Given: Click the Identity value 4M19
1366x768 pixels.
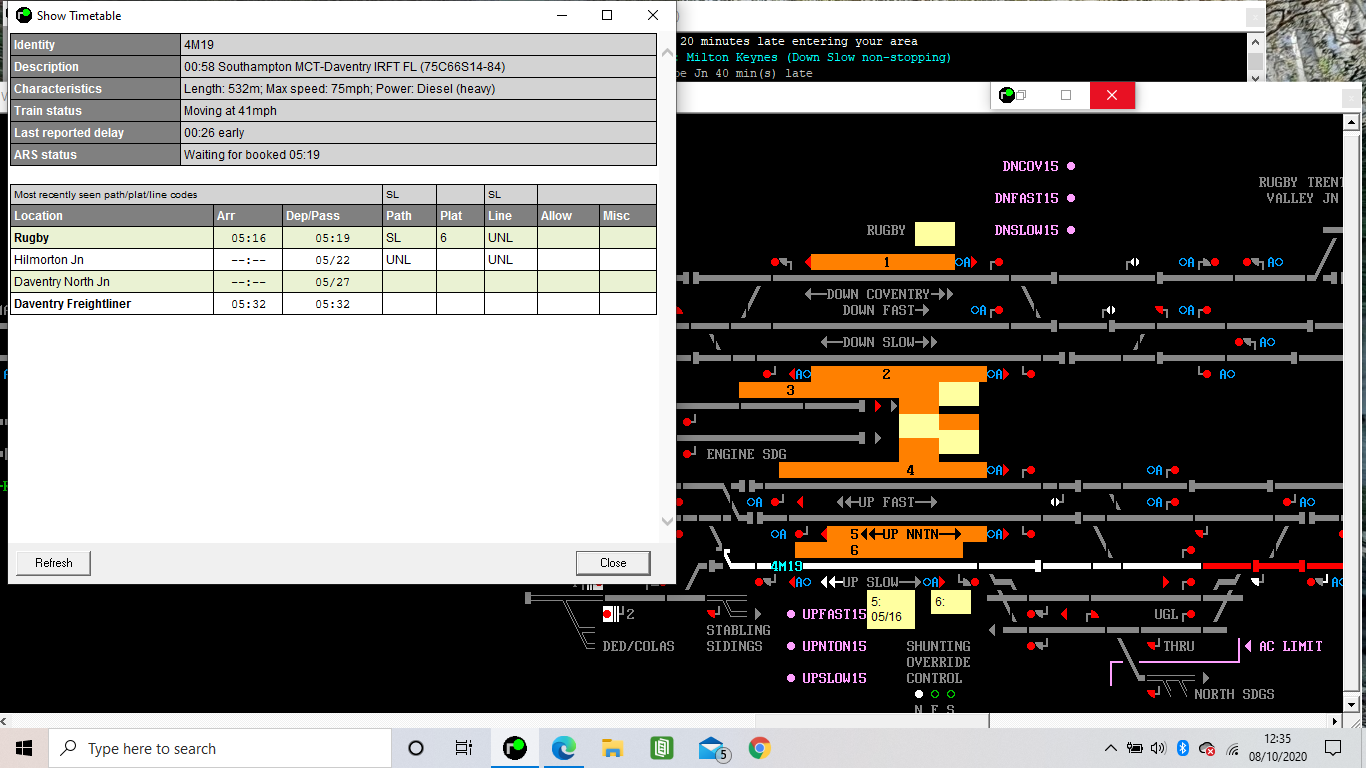Looking at the screenshot, I should [x=418, y=45].
